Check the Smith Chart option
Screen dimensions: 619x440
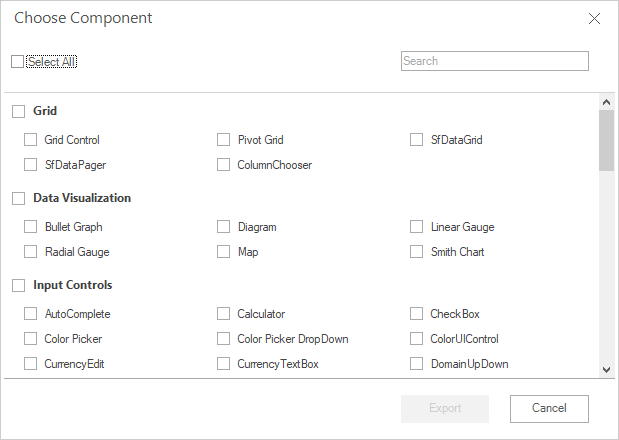point(417,252)
